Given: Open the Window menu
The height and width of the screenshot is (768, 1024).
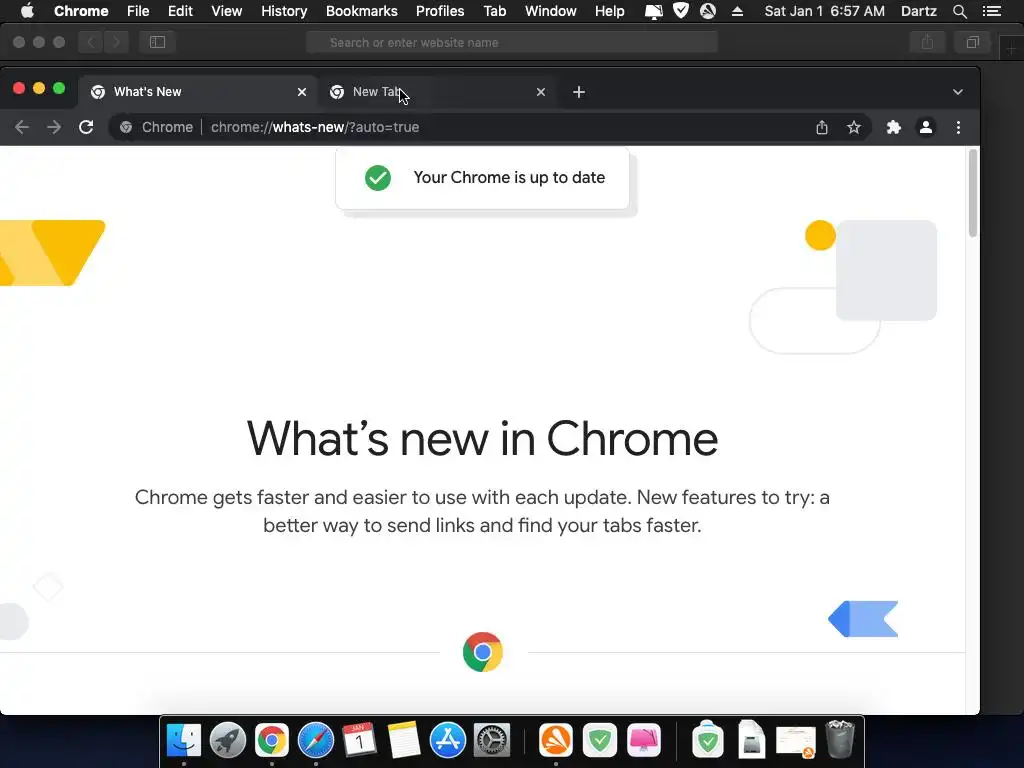Looking at the screenshot, I should 551,11.
